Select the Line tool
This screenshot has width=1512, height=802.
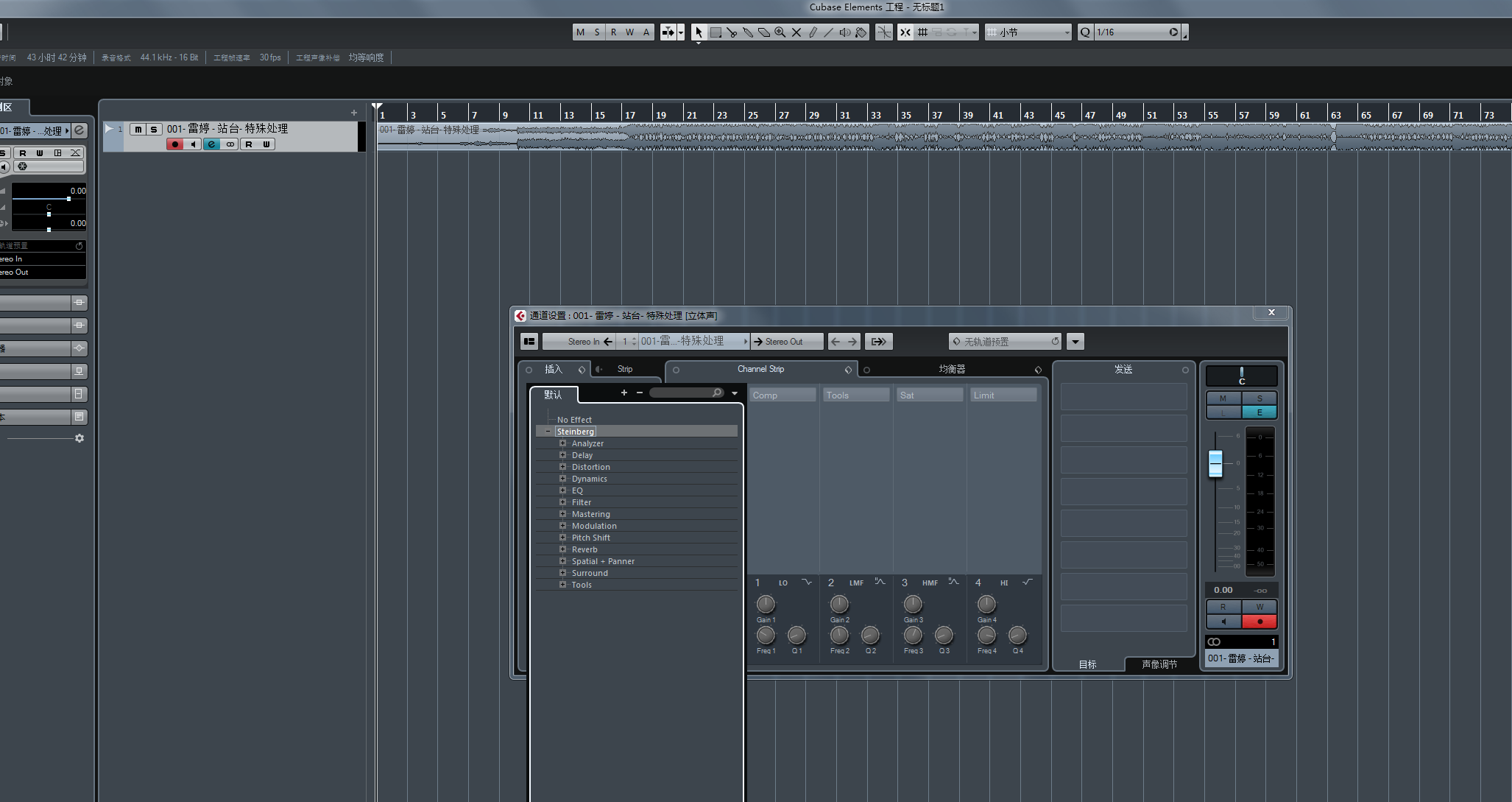coord(829,32)
